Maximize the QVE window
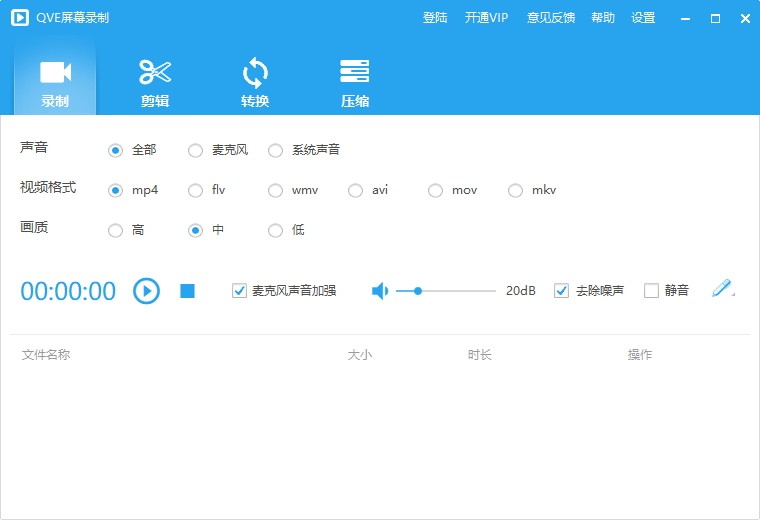This screenshot has height=520, width=760. (715, 19)
